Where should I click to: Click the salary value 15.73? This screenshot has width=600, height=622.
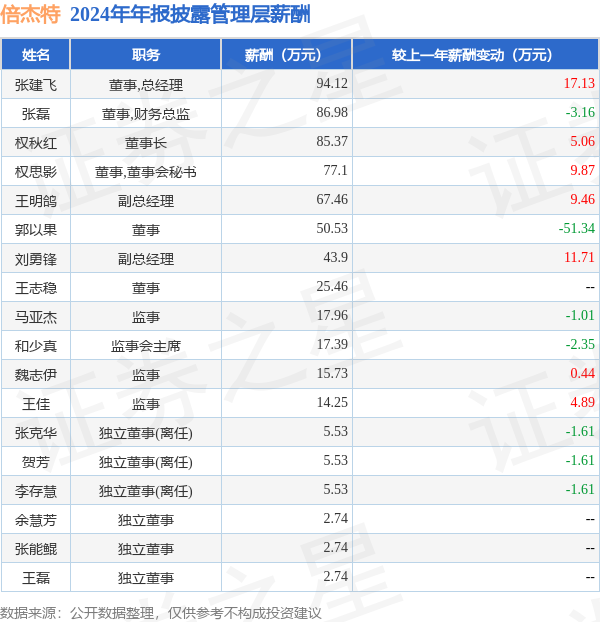[332, 373]
